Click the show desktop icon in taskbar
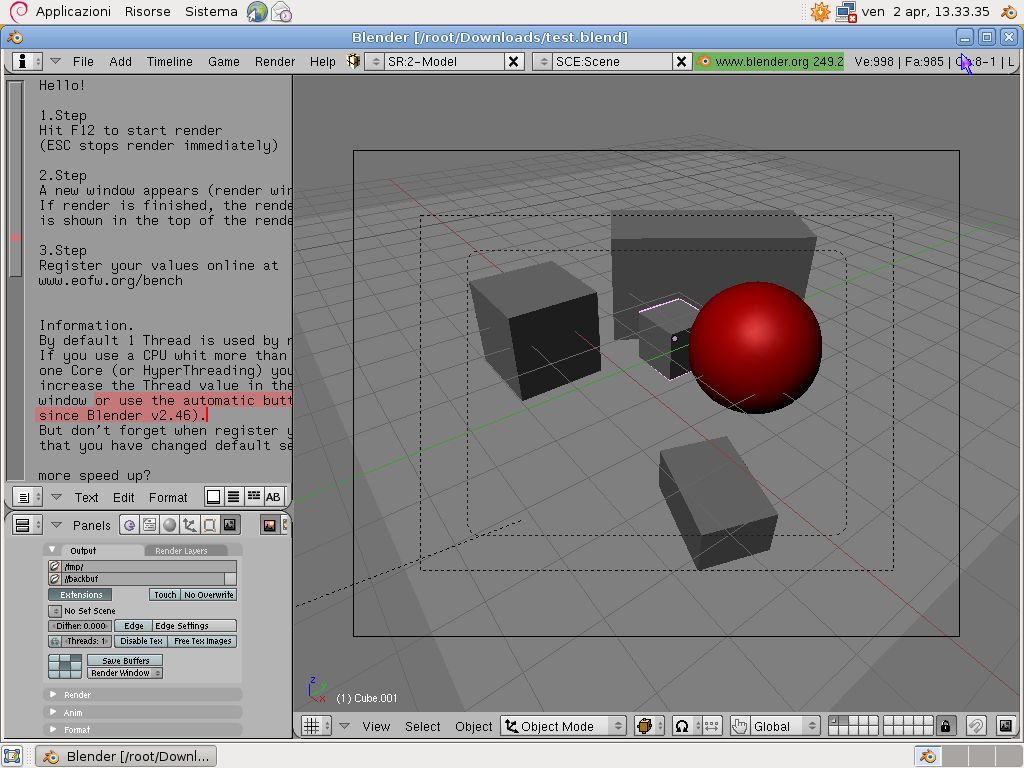Image resolution: width=1024 pixels, height=768 pixels. coord(12,756)
